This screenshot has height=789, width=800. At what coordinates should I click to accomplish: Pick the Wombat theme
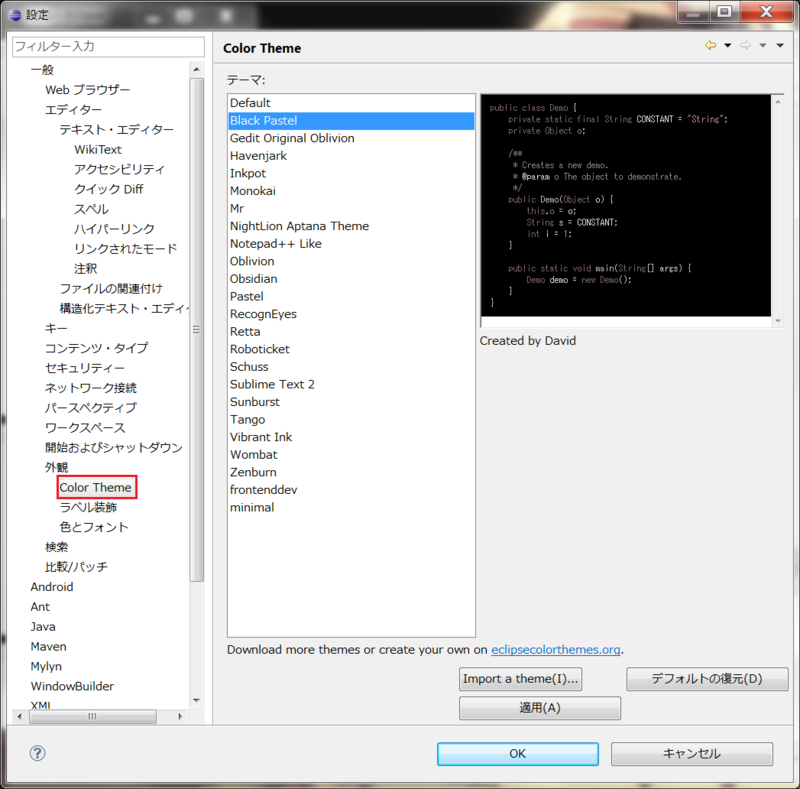[351, 455]
